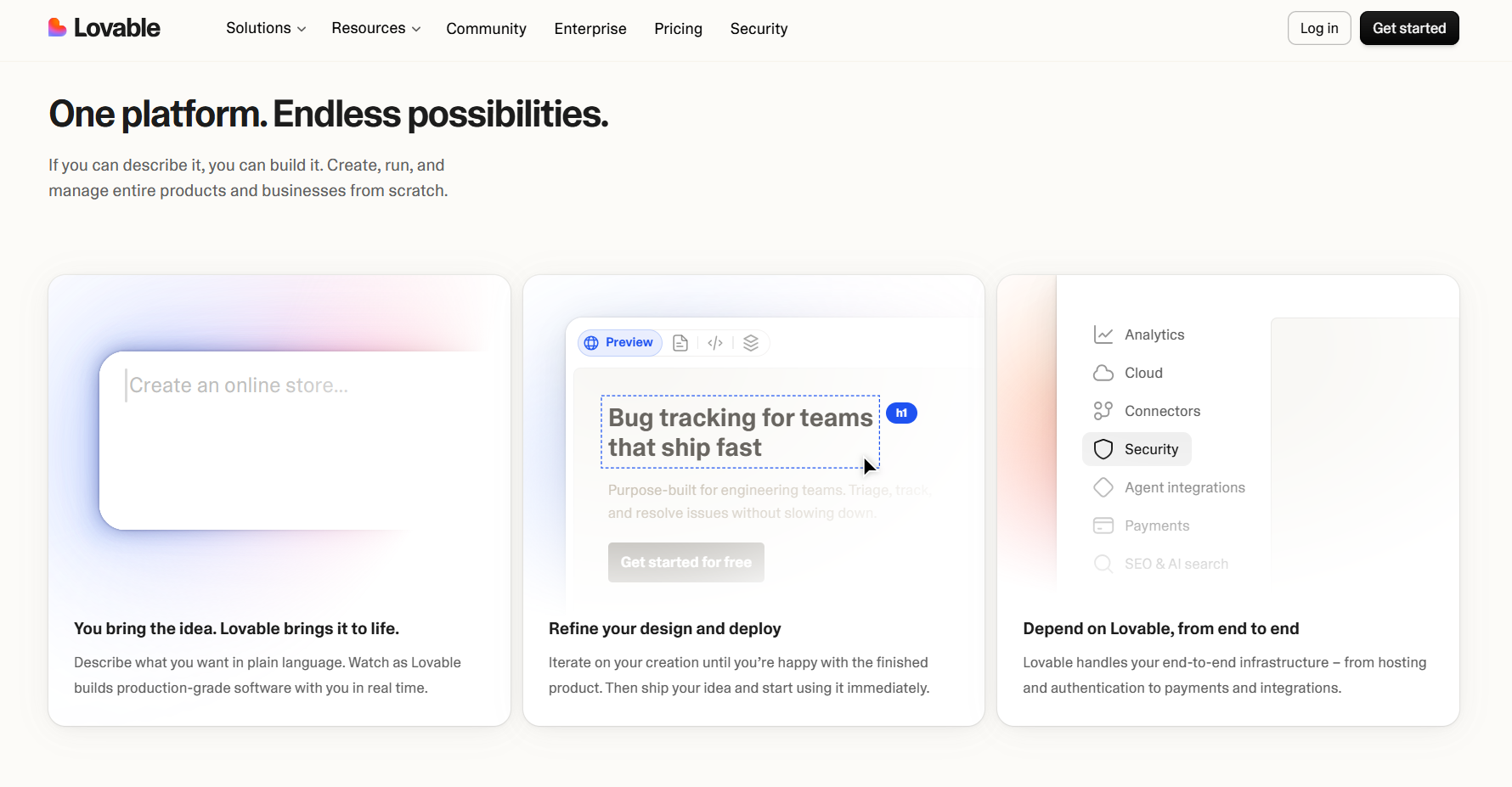Click You bring the idea card title
This screenshot has height=787, width=1512.
[x=236, y=629]
